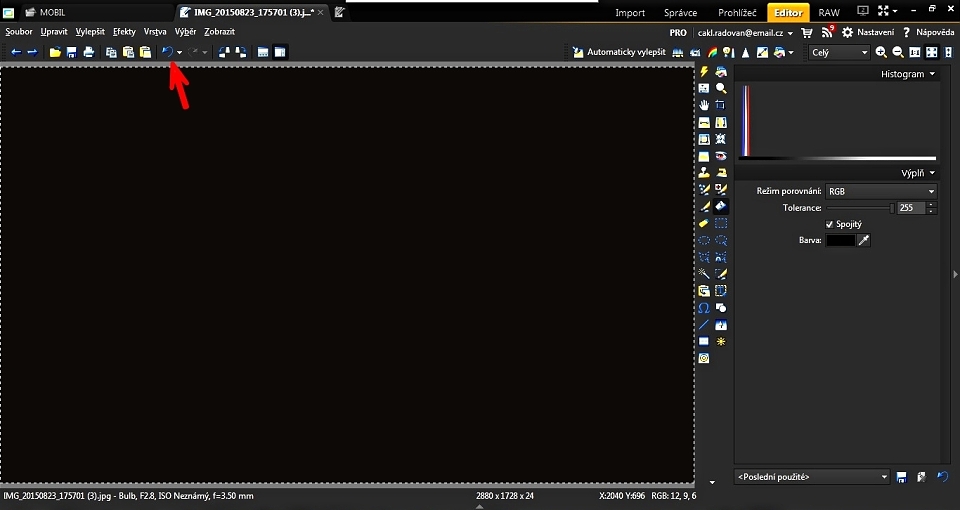Open the Celý zoom level dropdown
The height and width of the screenshot is (510, 960).
pos(839,52)
